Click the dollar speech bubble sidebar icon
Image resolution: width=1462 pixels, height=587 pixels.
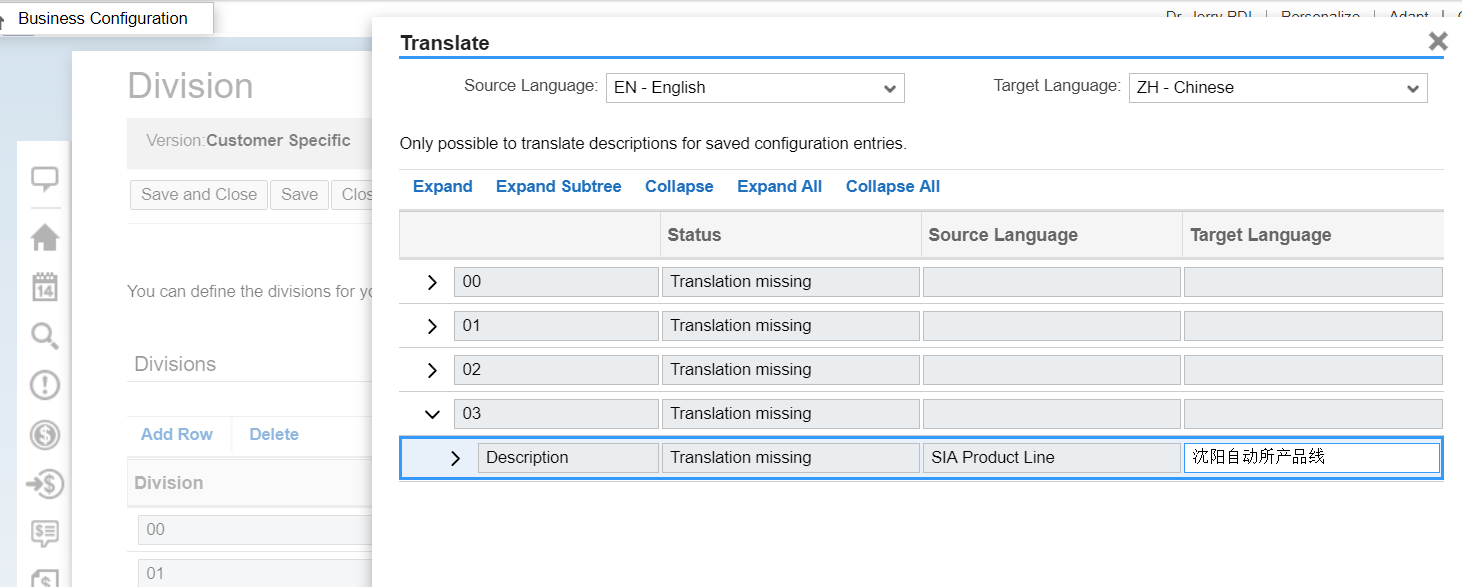coord(45,533)
